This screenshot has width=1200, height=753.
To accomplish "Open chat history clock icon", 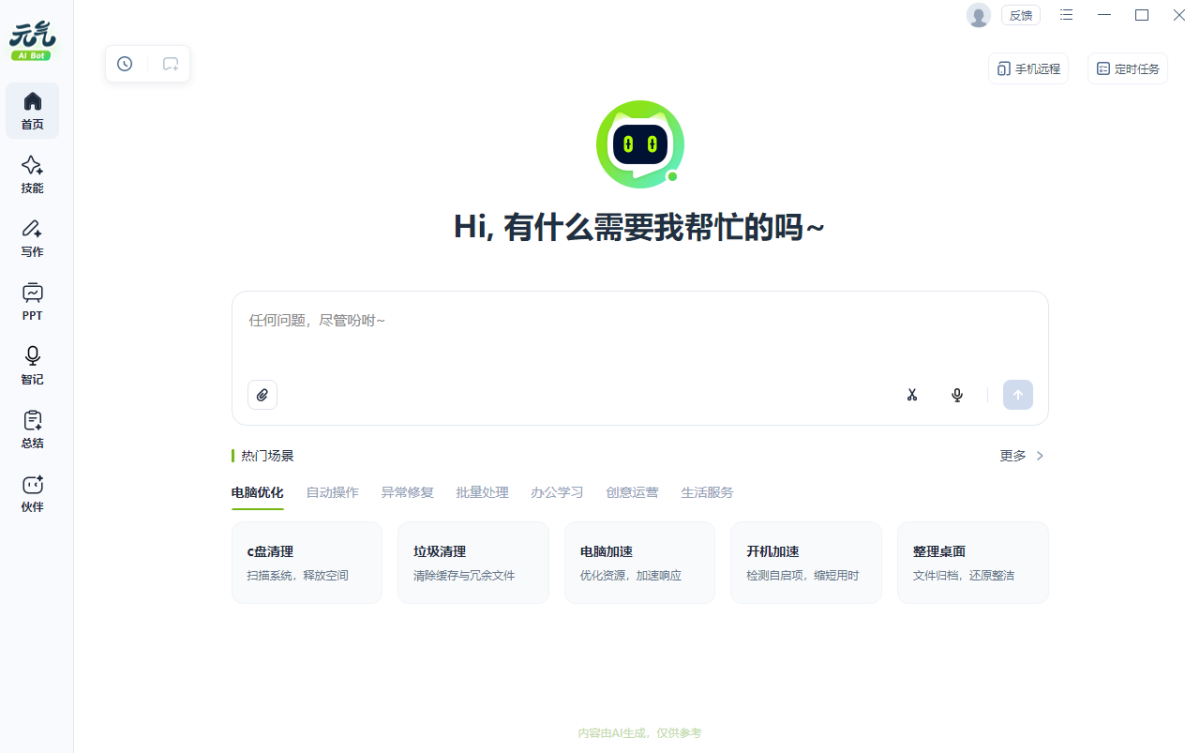I will click(x=125, y=64).
